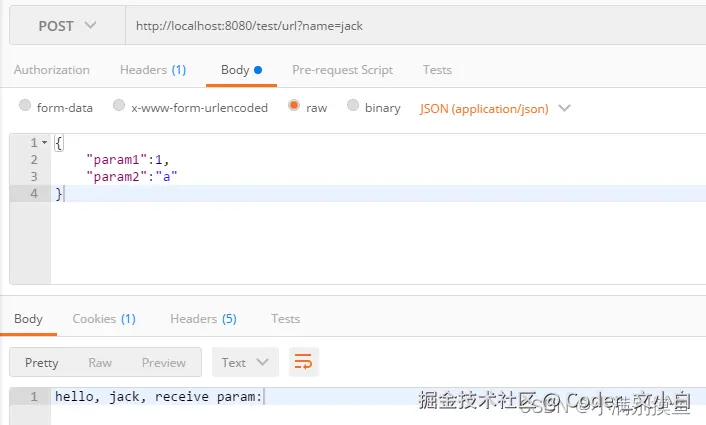Screen dimensions: 706x425
Task: Switch response view to Preview
Action: click(x=164, y=362)
